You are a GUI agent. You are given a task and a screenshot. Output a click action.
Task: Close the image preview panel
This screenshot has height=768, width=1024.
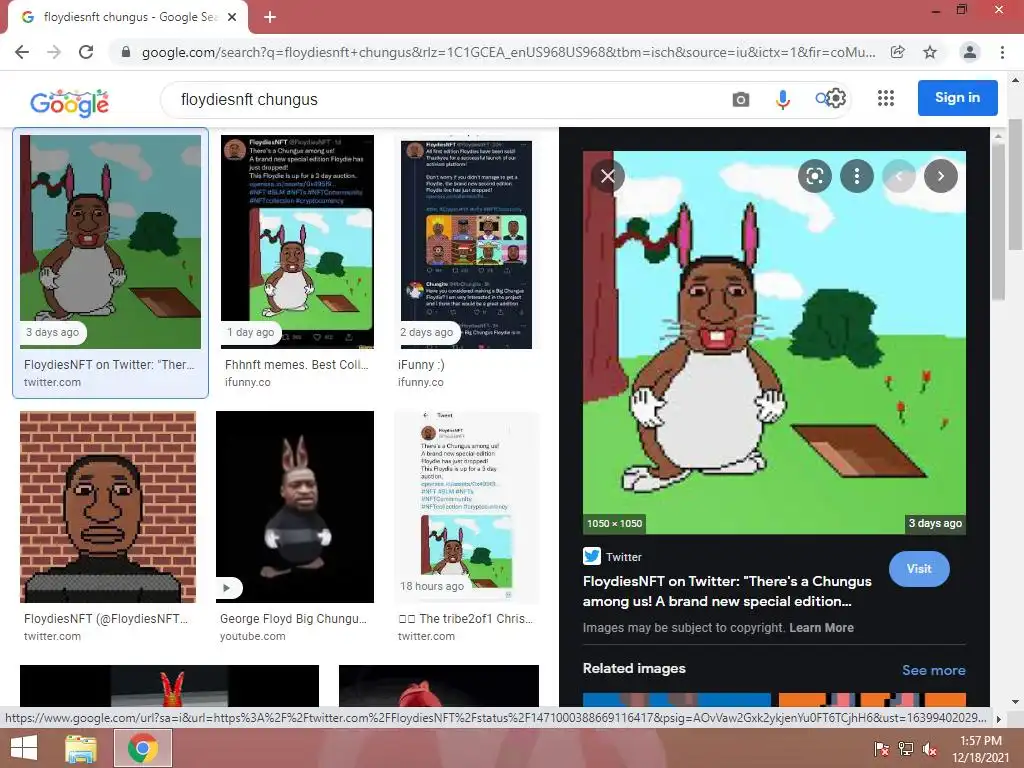point(607,176)
